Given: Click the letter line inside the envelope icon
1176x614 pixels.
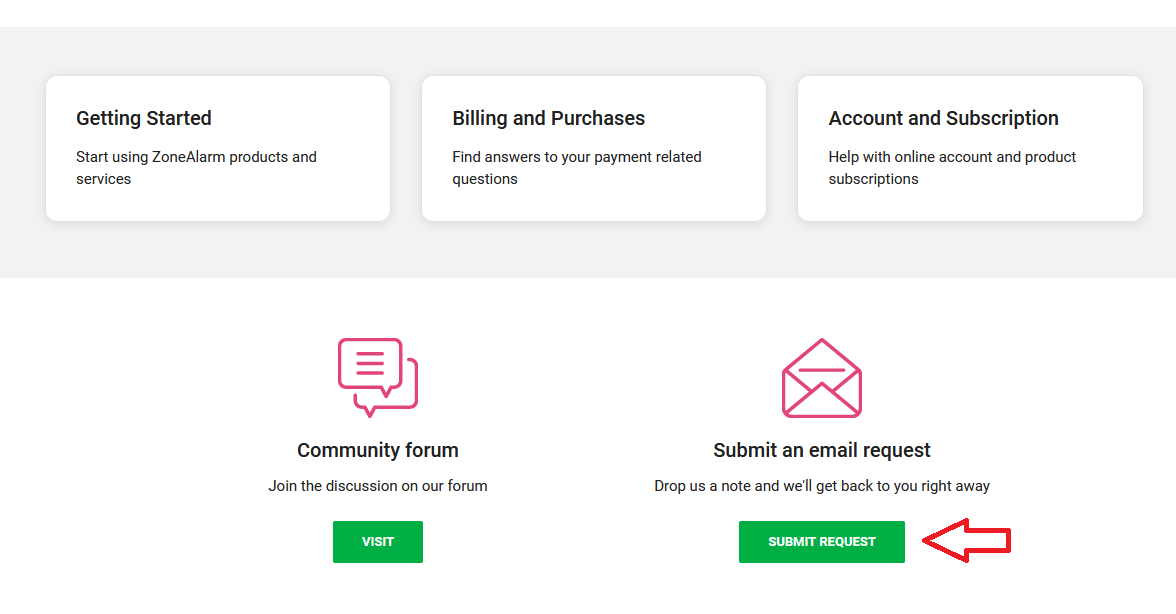Looking at the screenshot, I should 821,370.
